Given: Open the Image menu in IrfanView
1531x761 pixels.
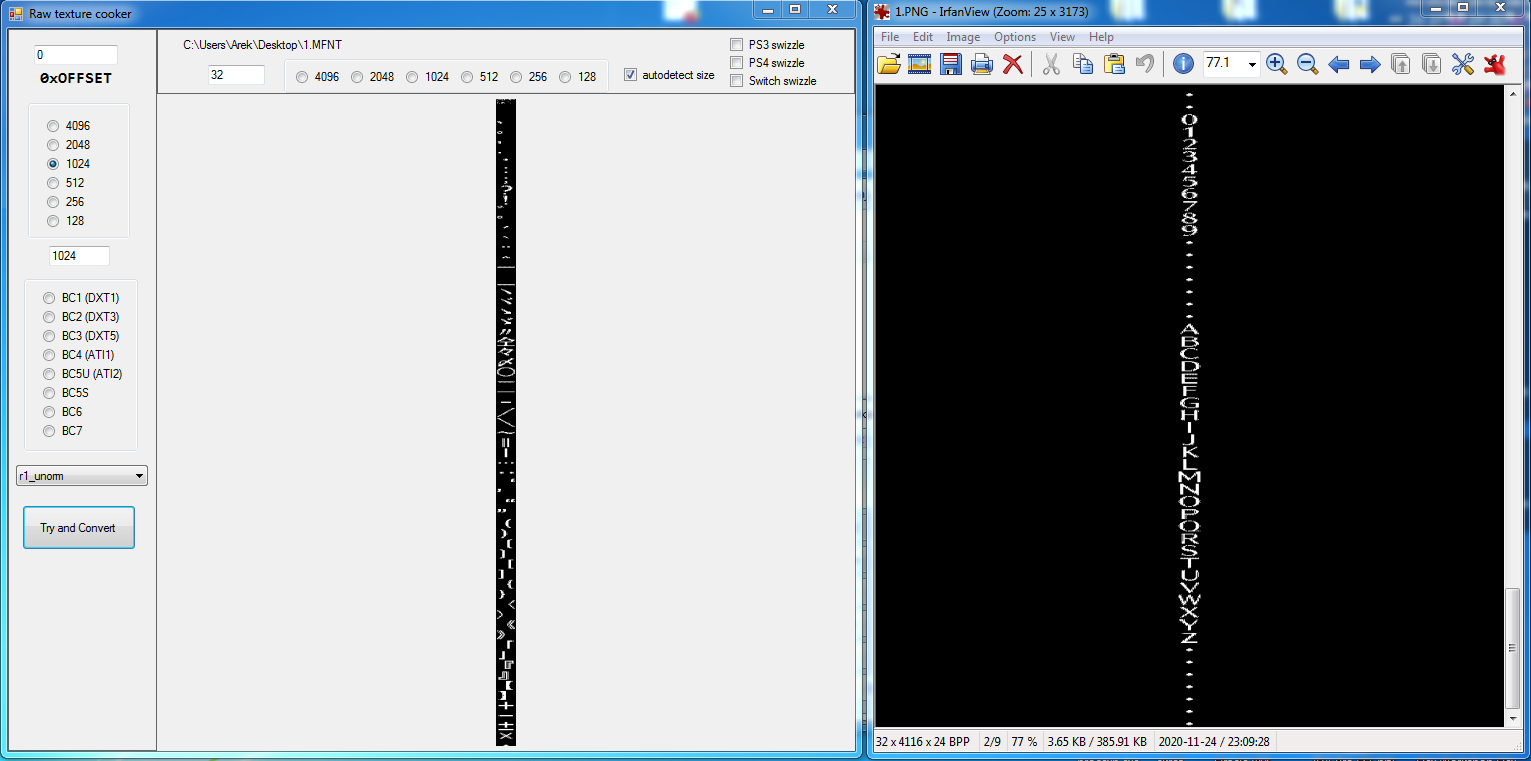Looking at the screenshot, I should point(963,37).
